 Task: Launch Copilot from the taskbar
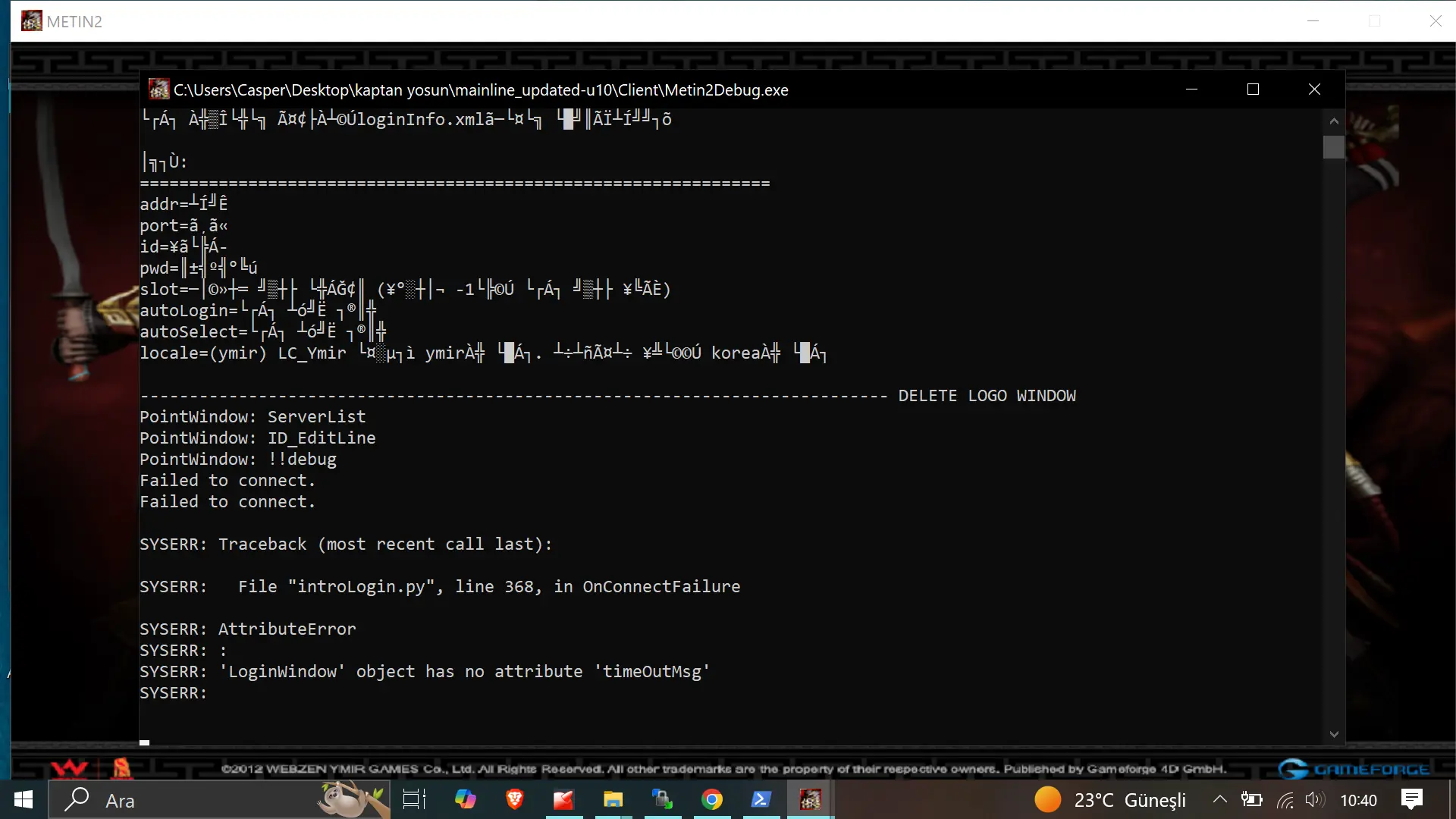click(465, 800)
